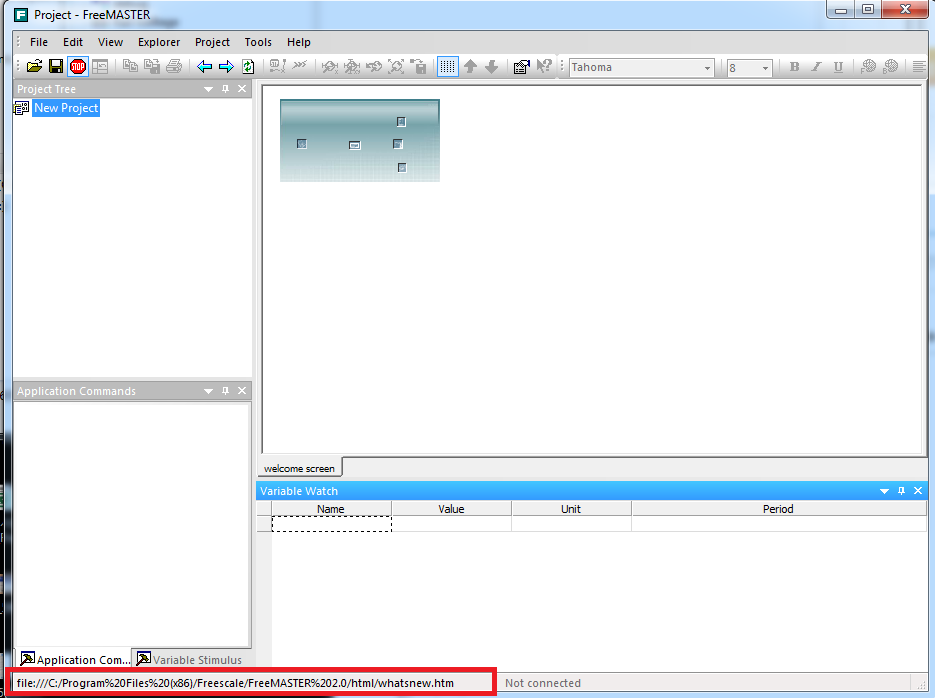This screenshot has width=935, height=698.
Task: Open the Tahoma font dropdown
Action: click(707, 67)
